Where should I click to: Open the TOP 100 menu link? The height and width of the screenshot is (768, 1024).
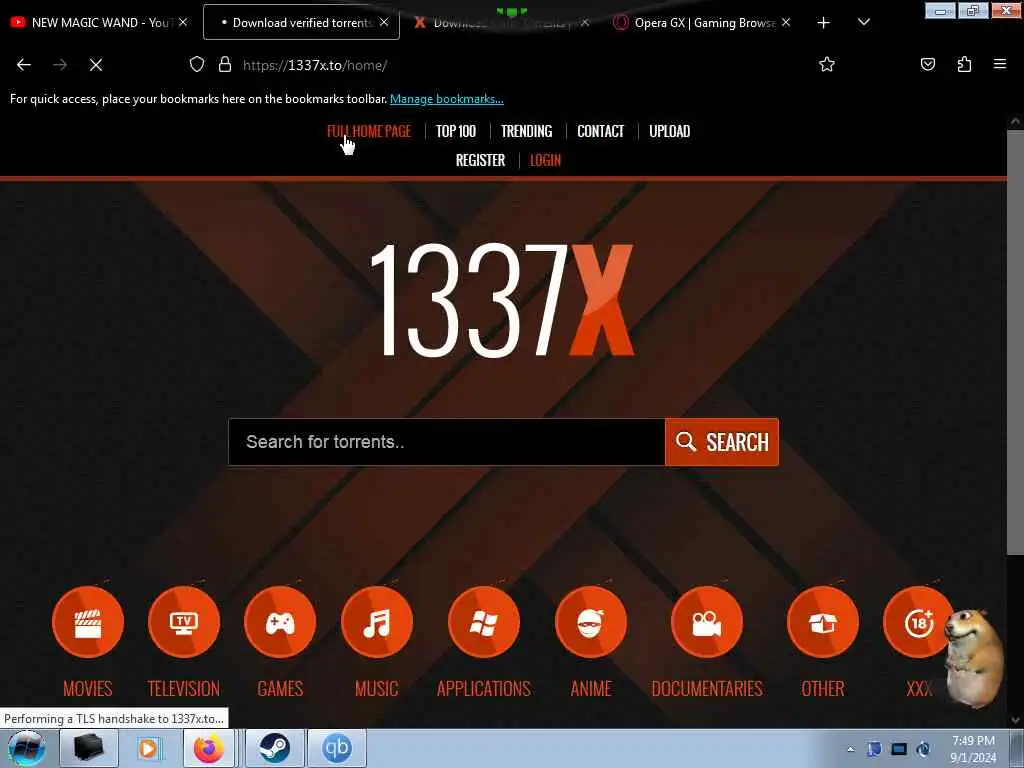point(456,131)
